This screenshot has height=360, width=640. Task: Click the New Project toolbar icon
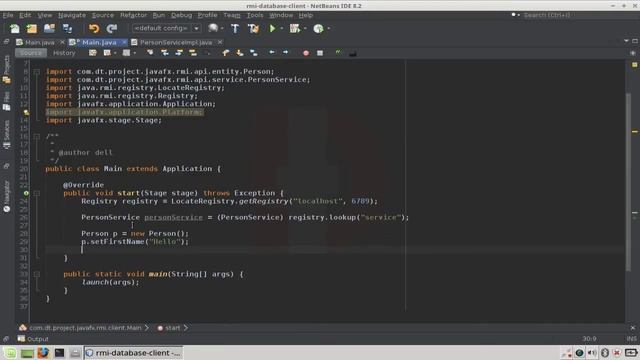coord(32,28)
